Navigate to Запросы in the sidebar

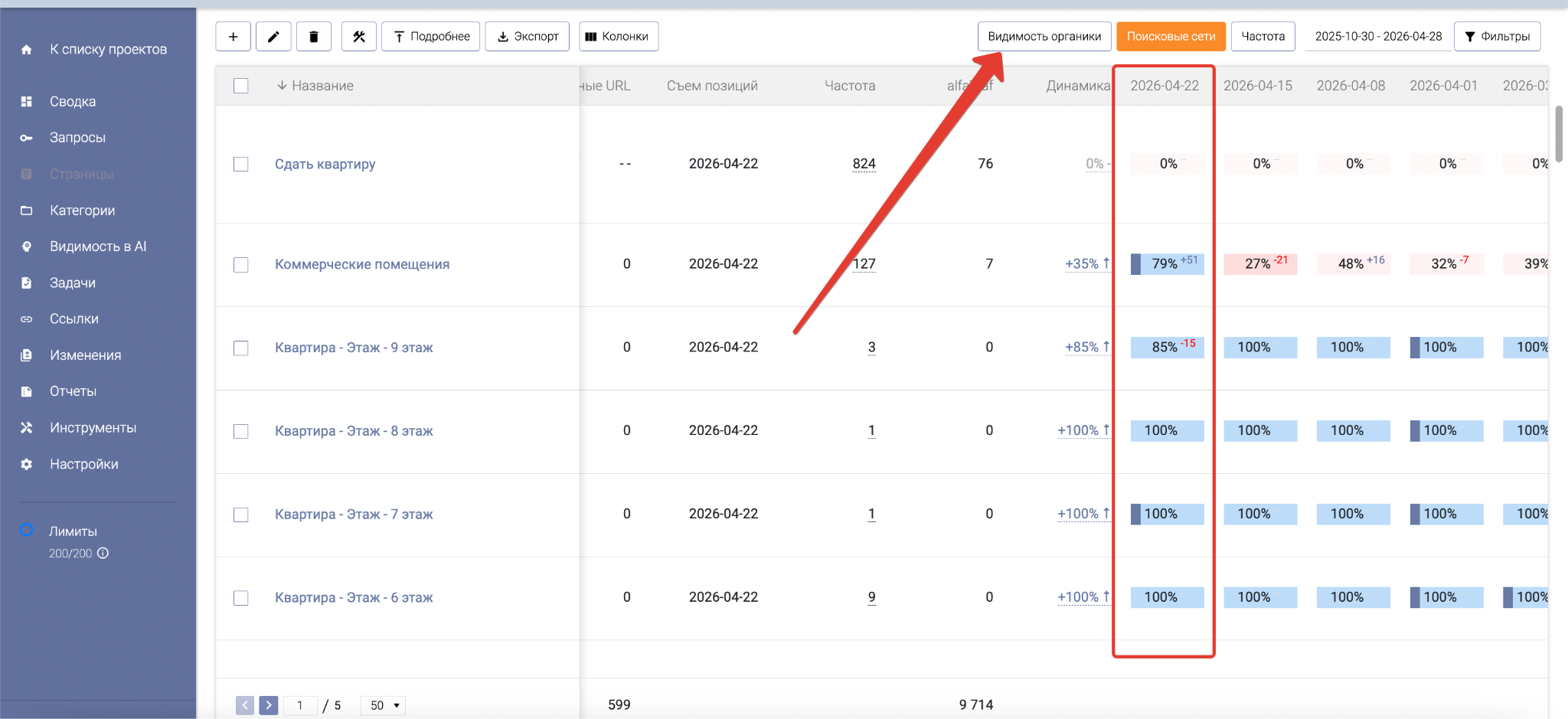pyautogui.click(x=77, y=138)
